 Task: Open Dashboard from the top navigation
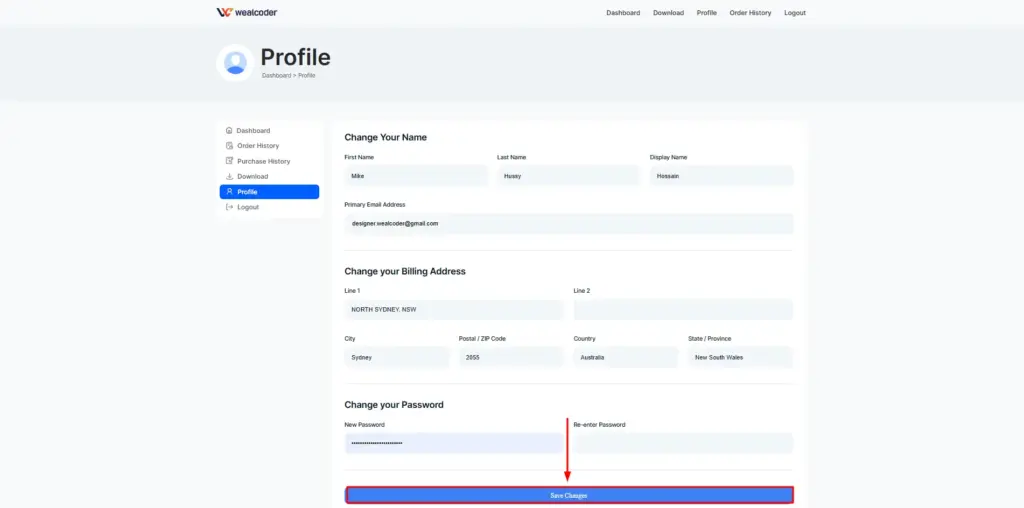click(623, 13)
